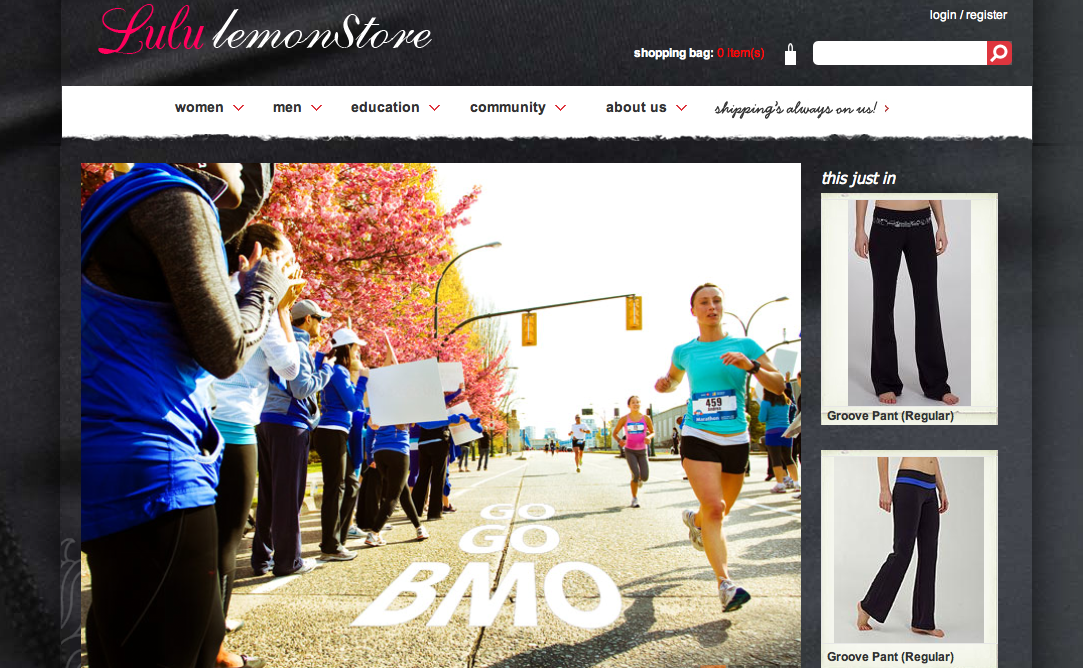Click the Lulu lemon Store logo
1083x668 pixels.
coord(265,31)
